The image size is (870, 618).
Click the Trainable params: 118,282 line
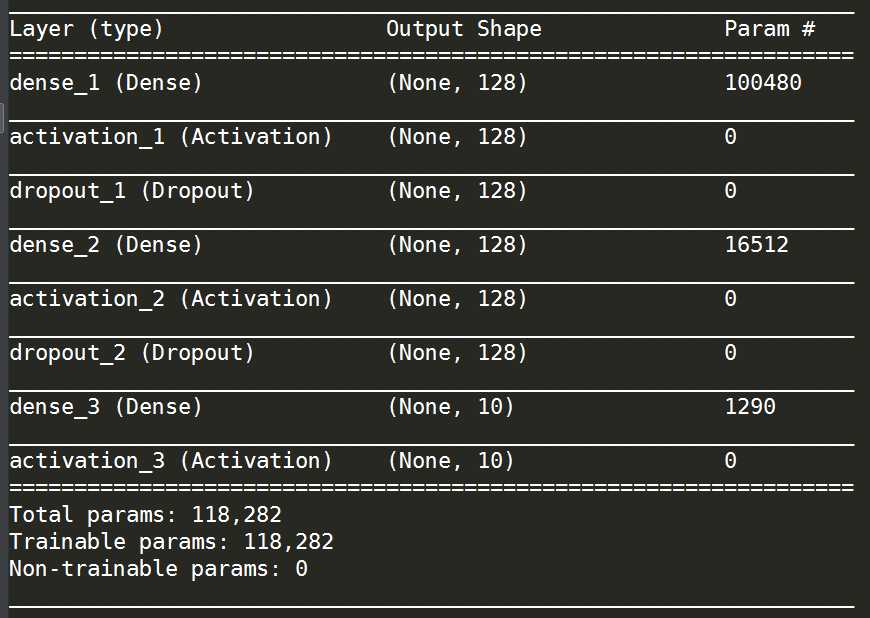[x=171, y=542]
